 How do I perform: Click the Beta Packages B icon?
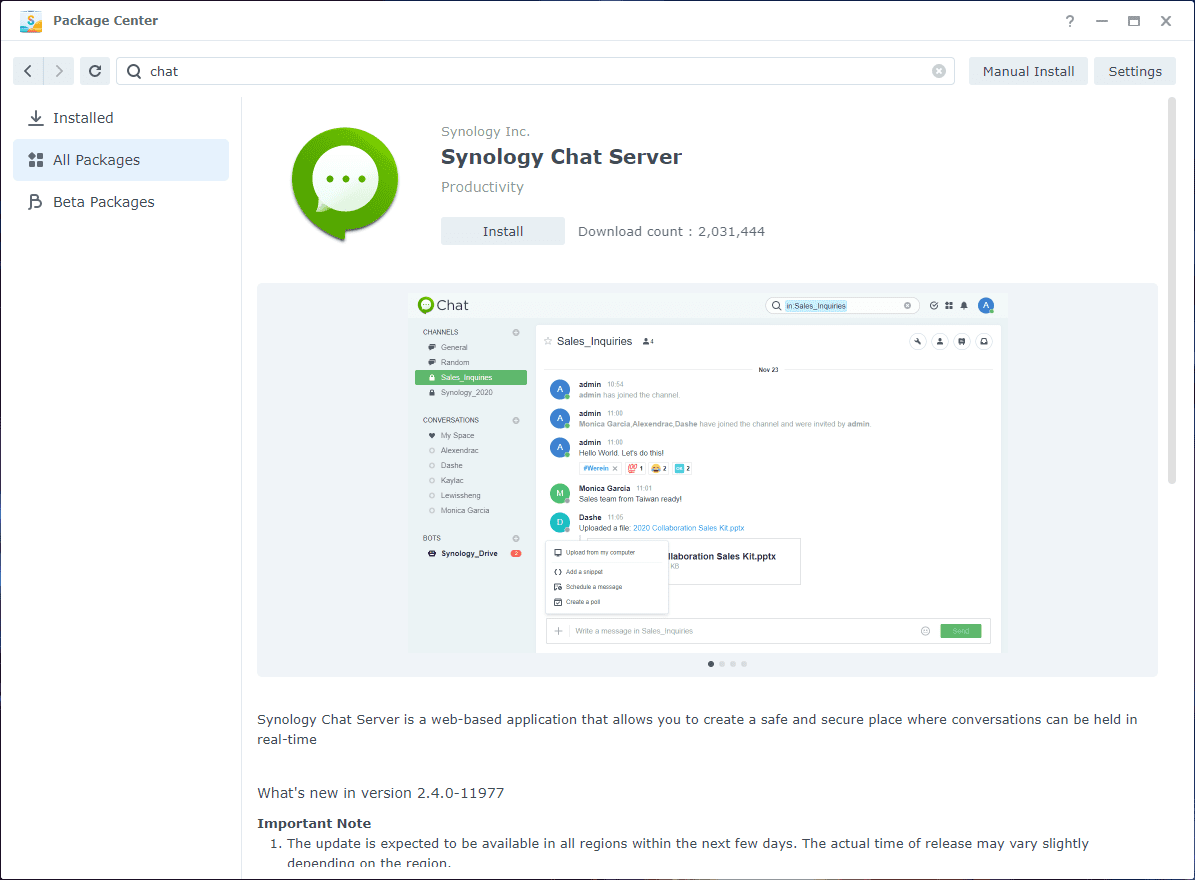point(35,202)
